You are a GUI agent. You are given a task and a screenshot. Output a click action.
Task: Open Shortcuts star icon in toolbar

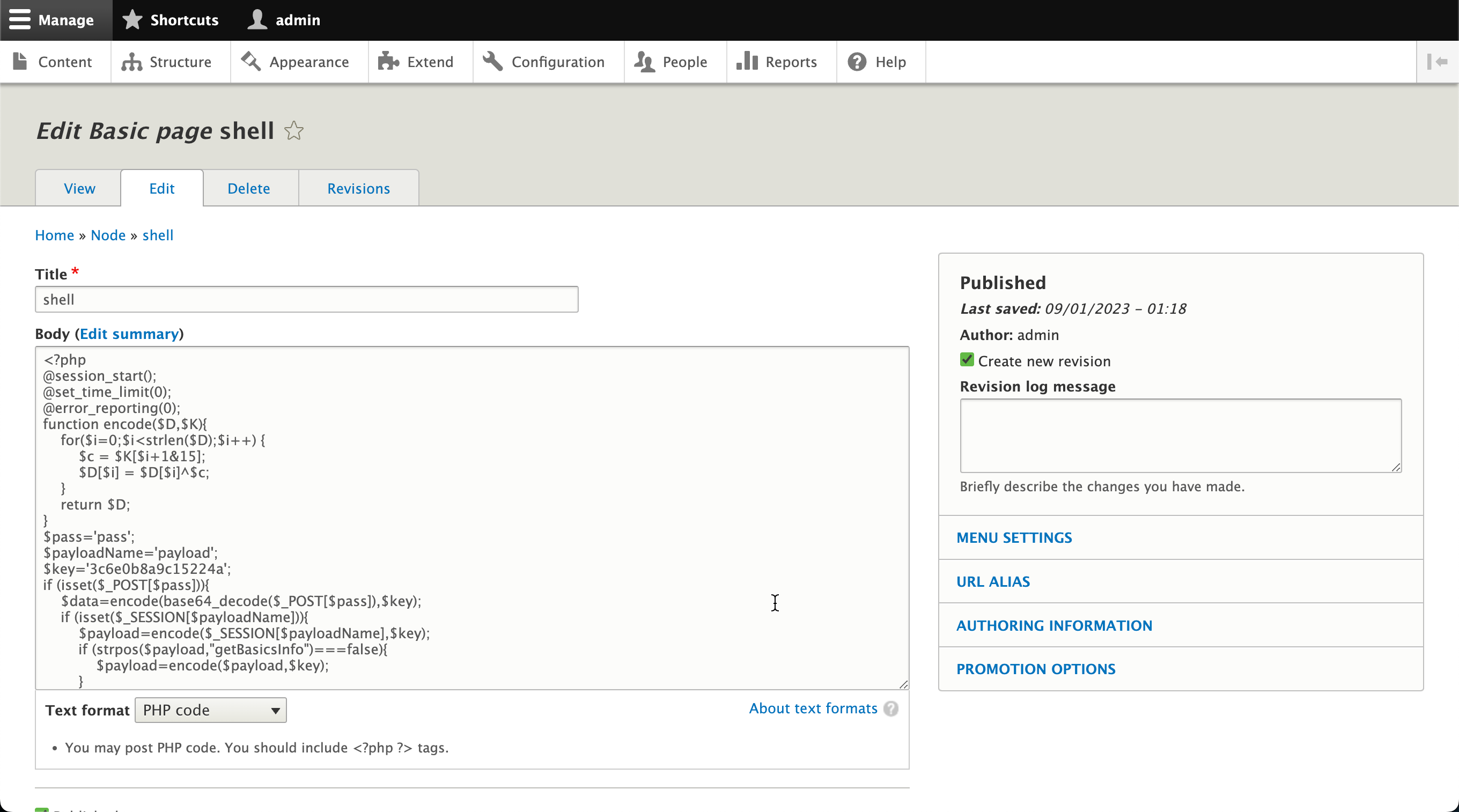pyautogui.click(x=132, y=20)
